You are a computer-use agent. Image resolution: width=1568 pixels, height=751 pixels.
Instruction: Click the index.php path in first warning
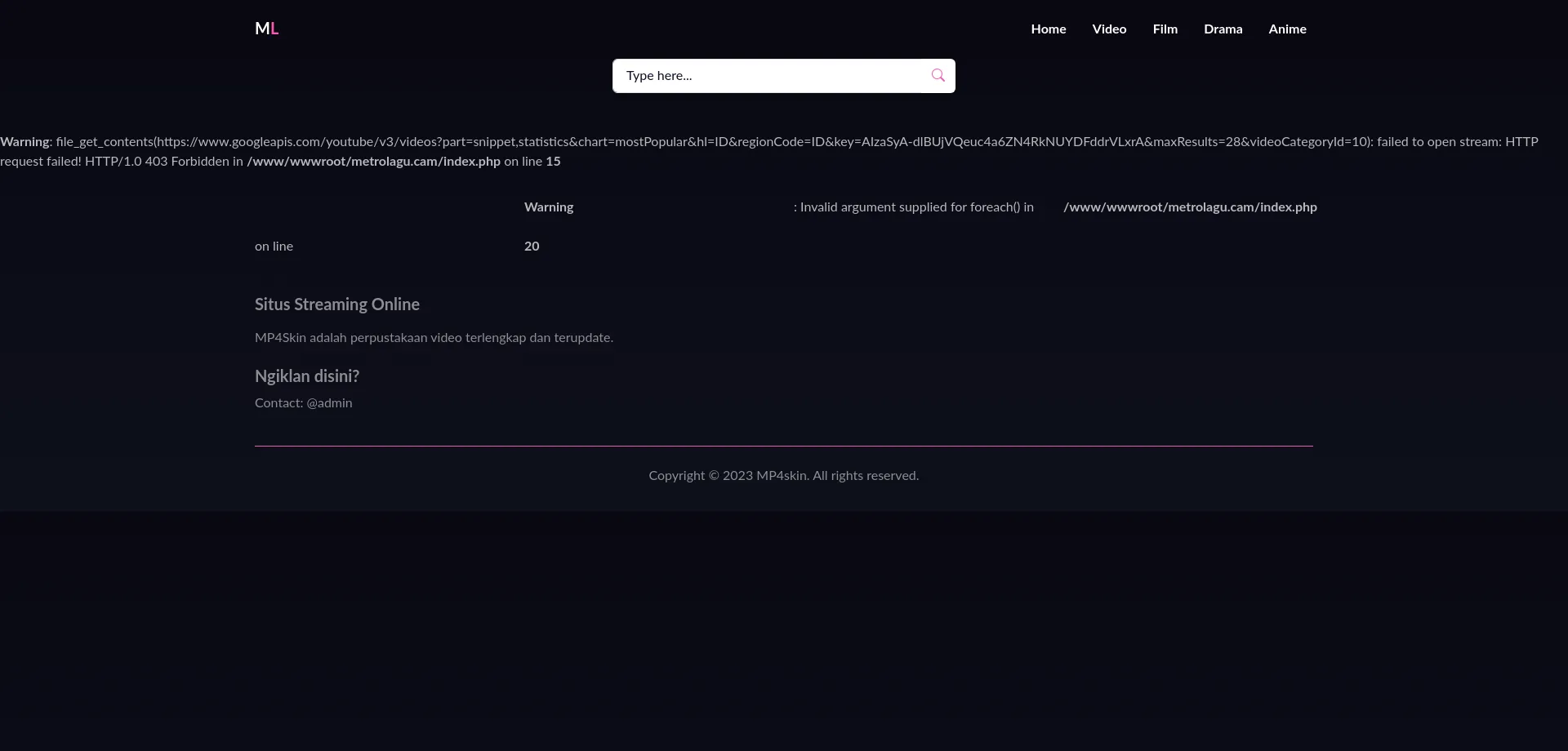pyautogui.click(x=373, y=162)
